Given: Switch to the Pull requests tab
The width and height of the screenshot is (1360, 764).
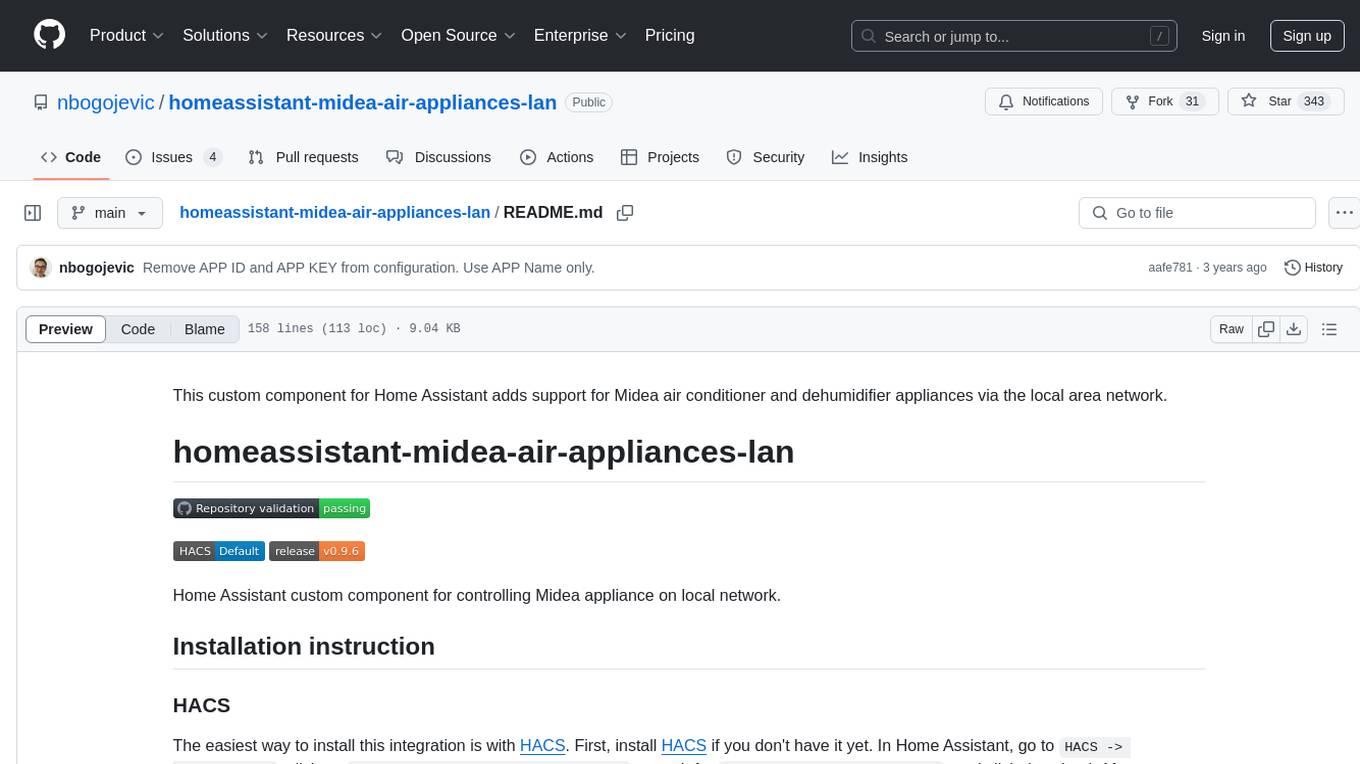Looking at the screenshot, I should click(303, 157).
